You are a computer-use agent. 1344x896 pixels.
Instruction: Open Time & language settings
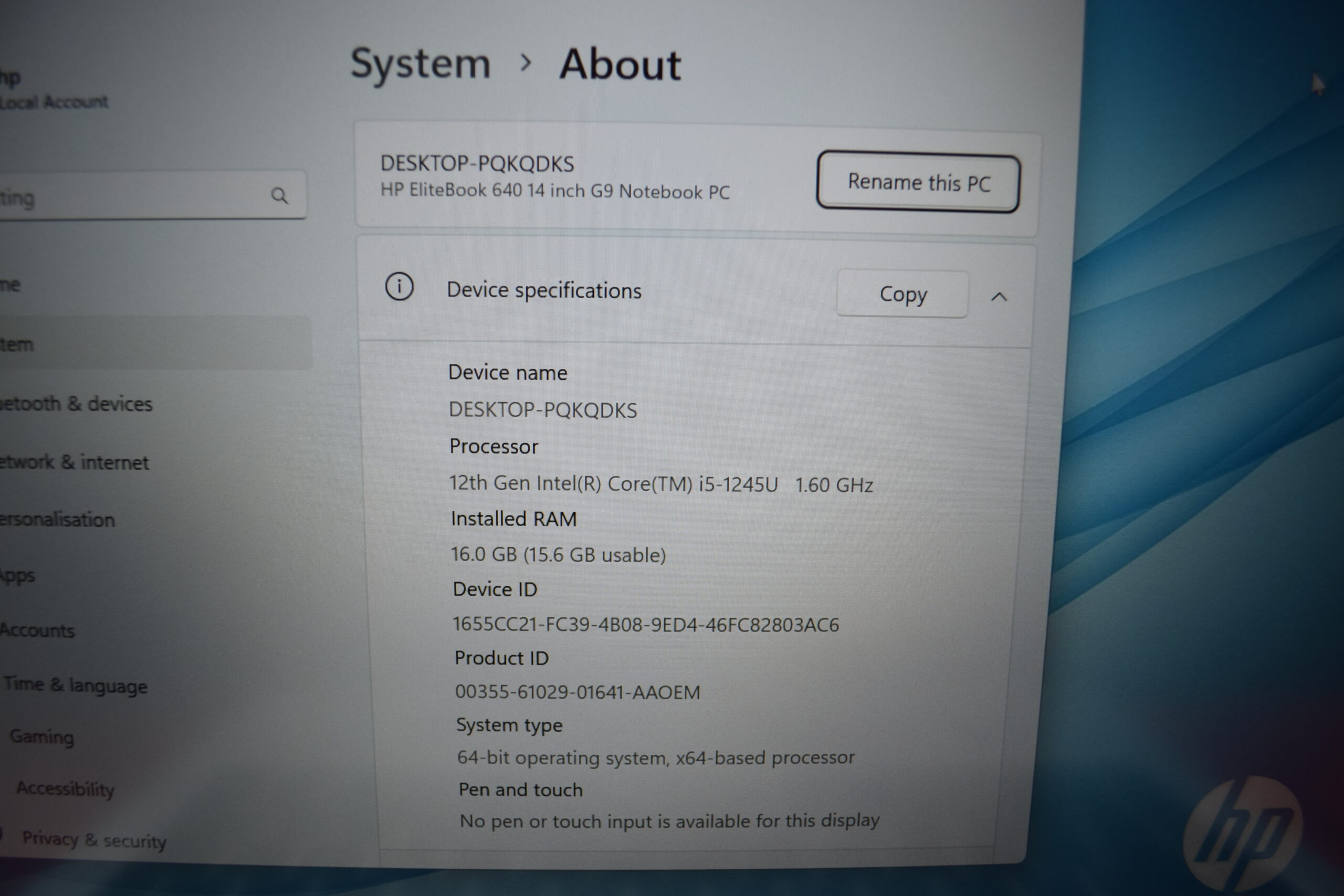pyautogui.click(x=76, y=684)
